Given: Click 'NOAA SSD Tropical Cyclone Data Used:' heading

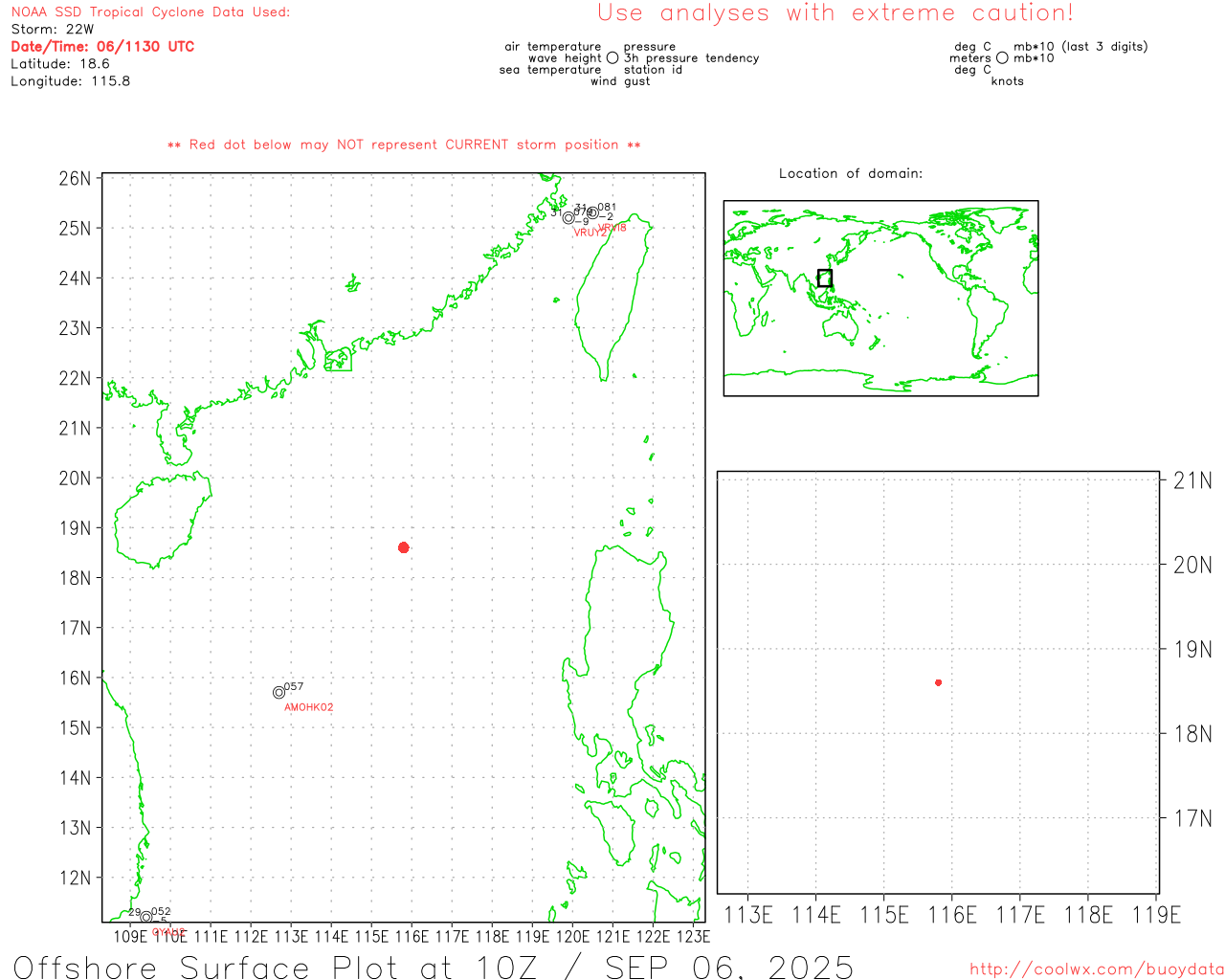Looking at the screenshot, I should pyautogui.click(x=150, y=12).
